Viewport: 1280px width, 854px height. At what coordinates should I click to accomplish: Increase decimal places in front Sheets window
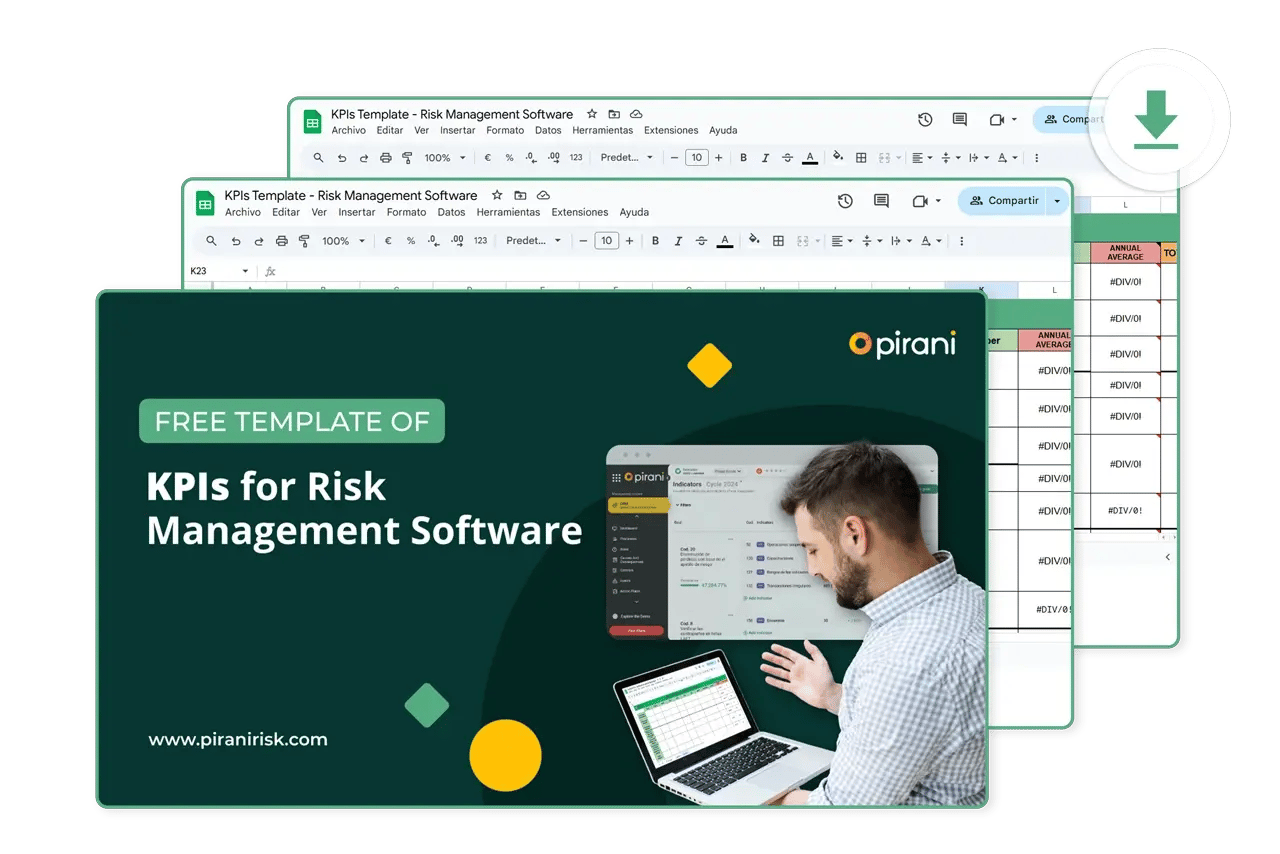coord(457,241)
